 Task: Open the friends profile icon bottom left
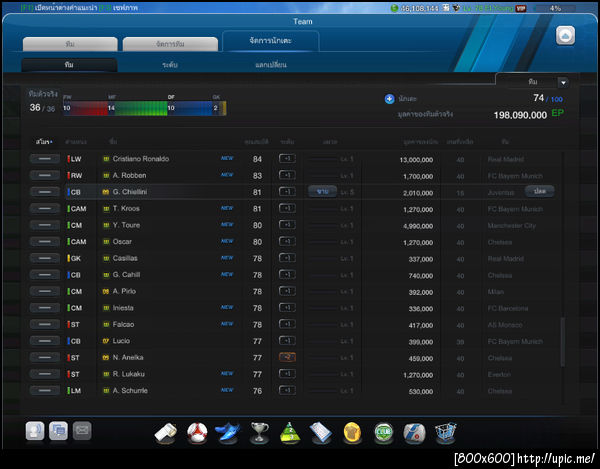point(35,431)
